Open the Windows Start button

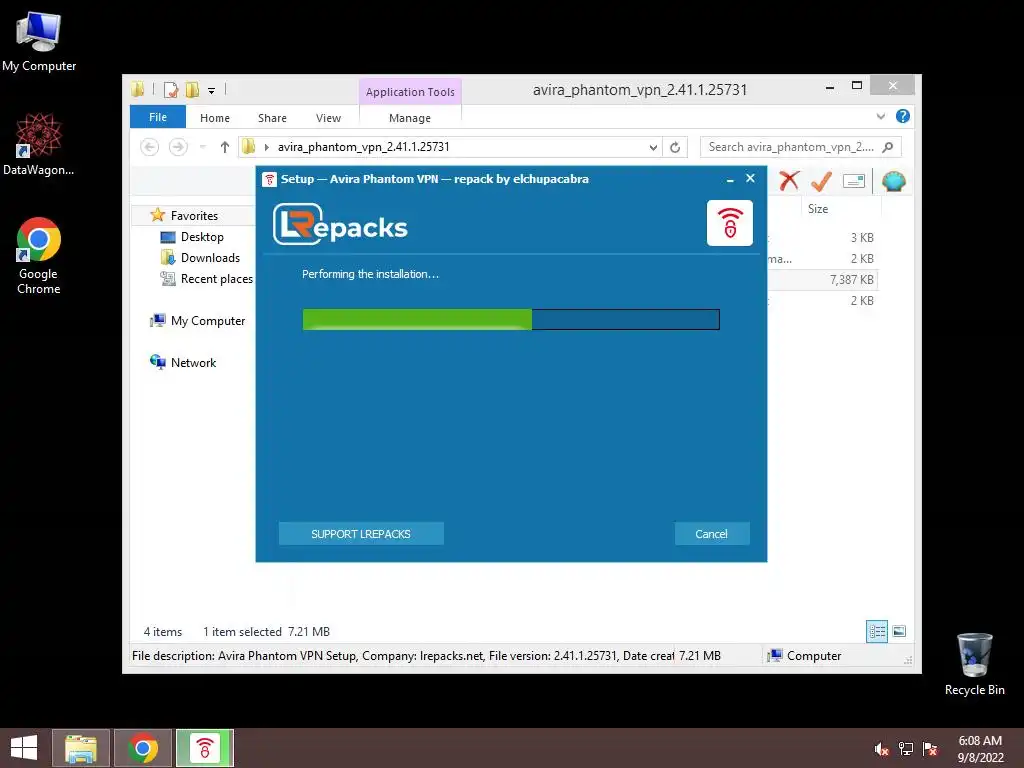coord(24,748)
